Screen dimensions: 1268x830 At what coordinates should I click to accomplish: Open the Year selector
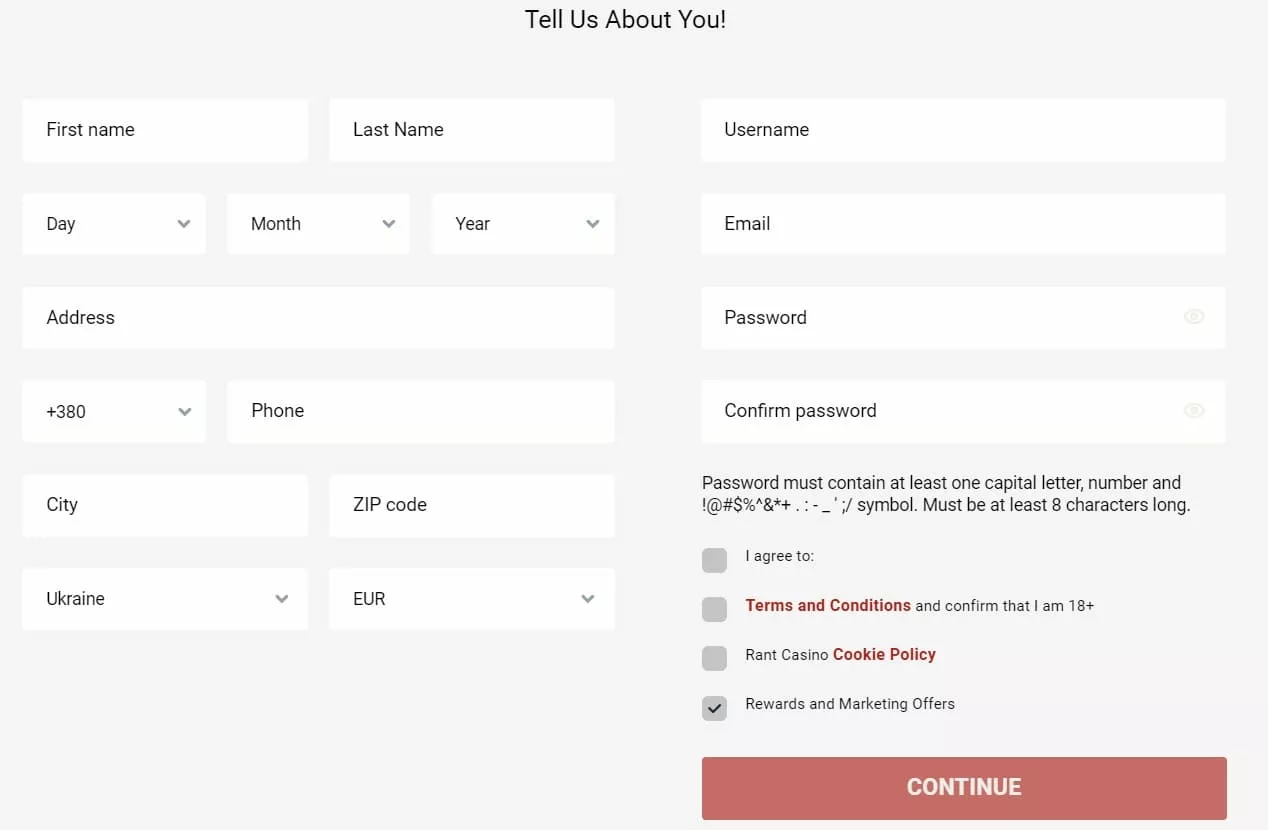523,224
